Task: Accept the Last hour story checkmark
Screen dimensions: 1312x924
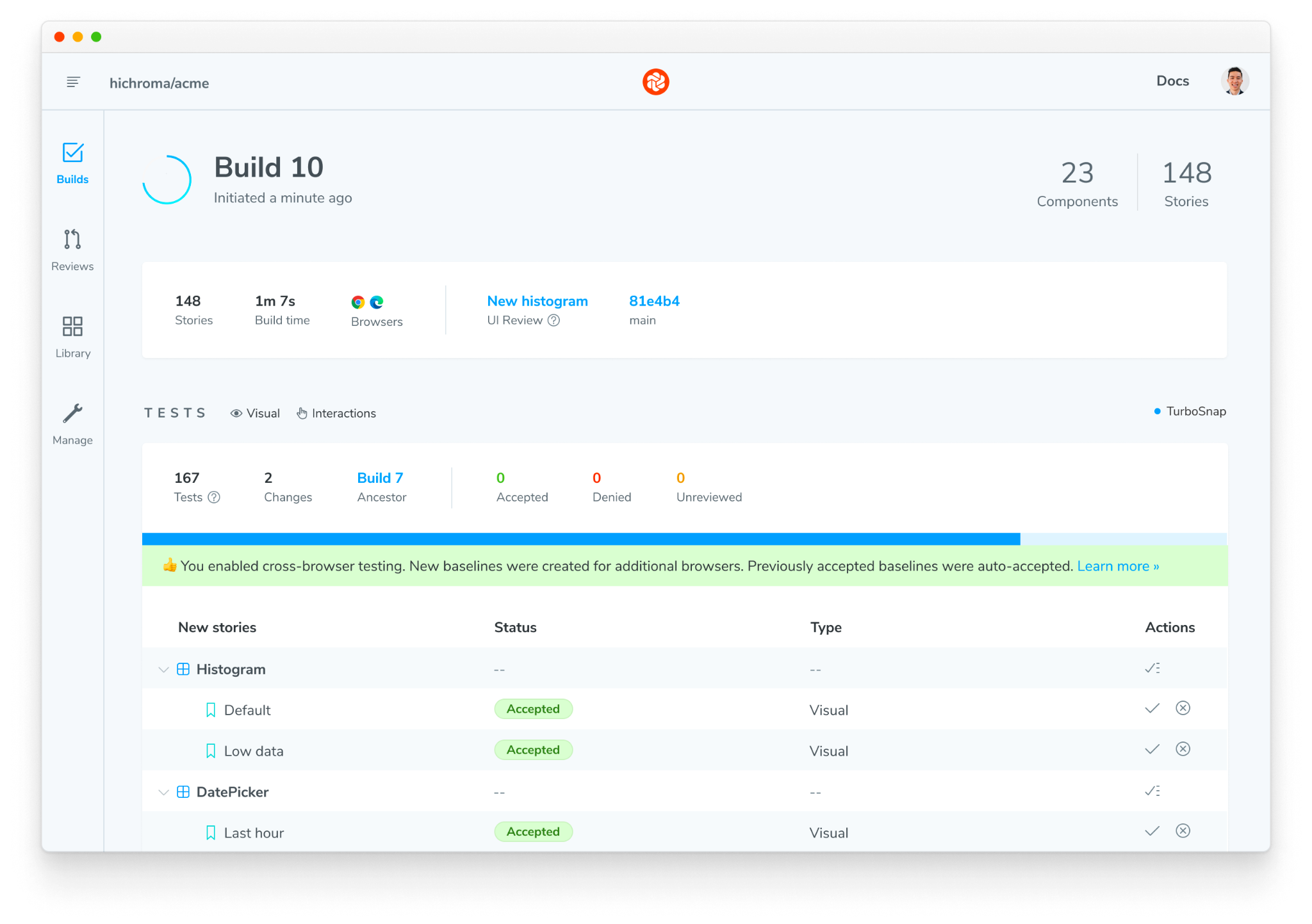Action: [1152, 831]
